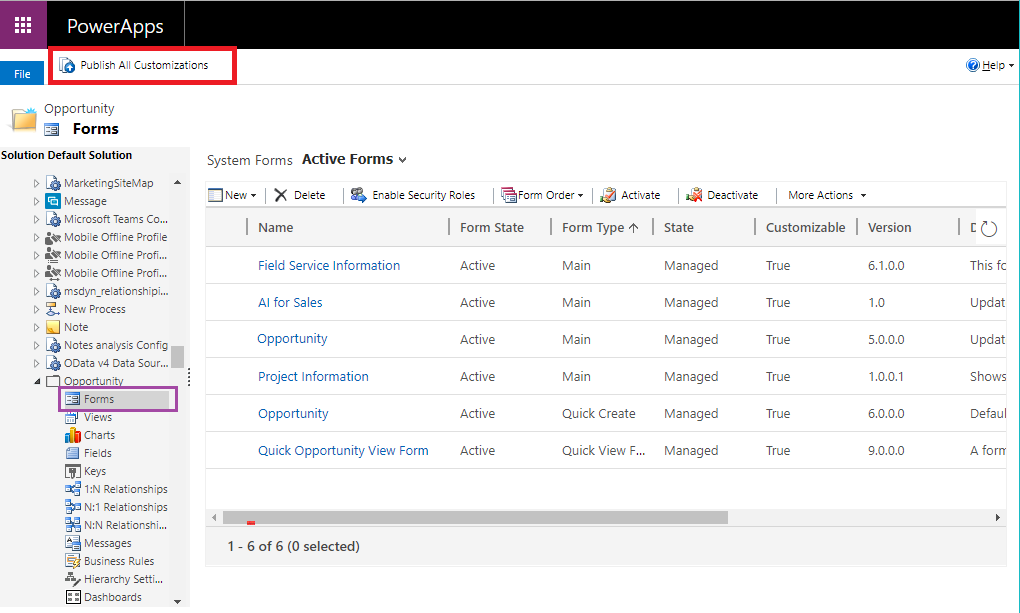Sort by the Version column header
Viewport: 1020px width, 613px height.
(889, 228)
